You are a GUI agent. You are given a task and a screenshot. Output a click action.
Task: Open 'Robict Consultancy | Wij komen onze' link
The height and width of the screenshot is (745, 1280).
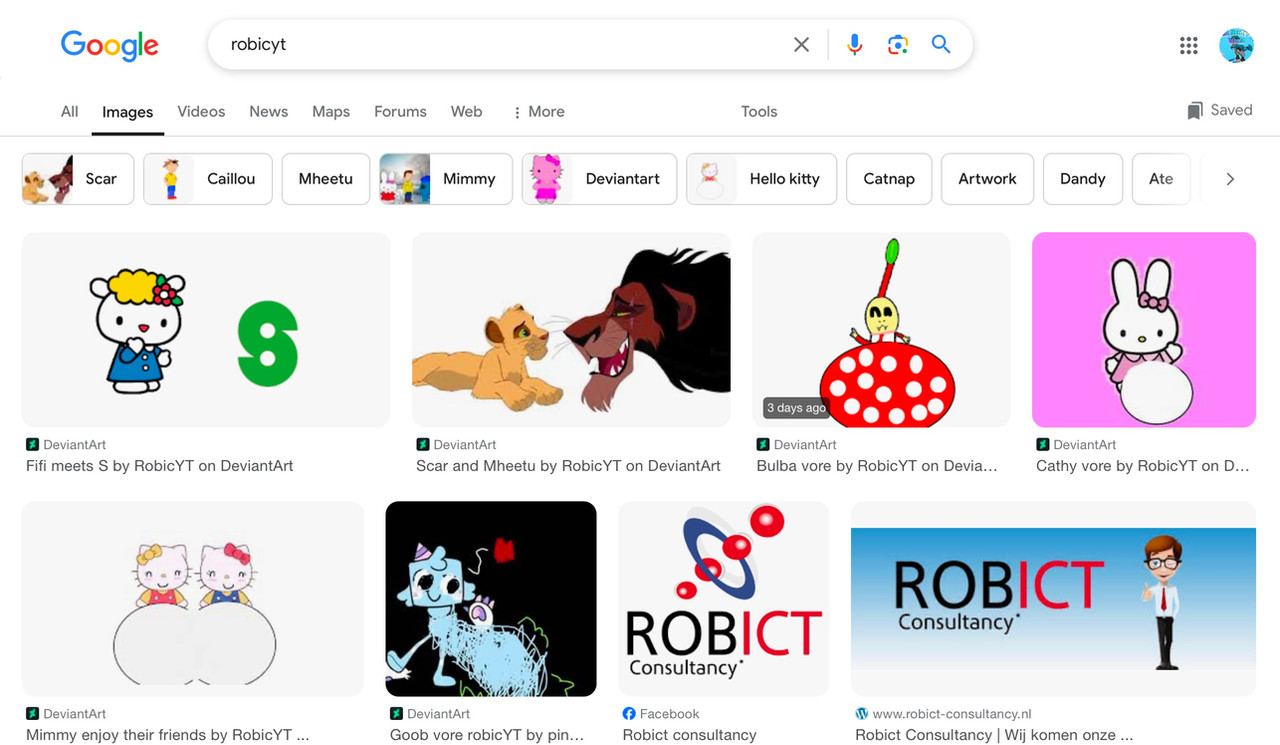pyautogui.click(x=994, y=735)
